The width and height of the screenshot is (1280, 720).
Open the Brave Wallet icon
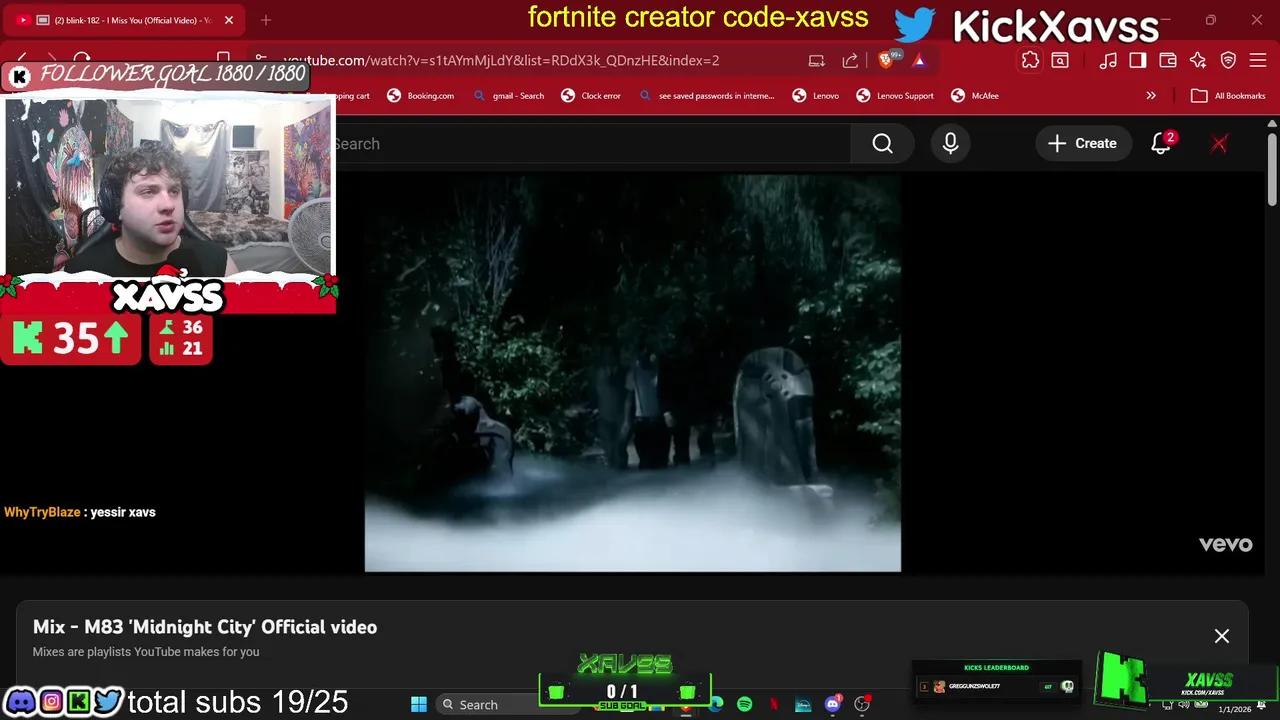coord(1168,61)
